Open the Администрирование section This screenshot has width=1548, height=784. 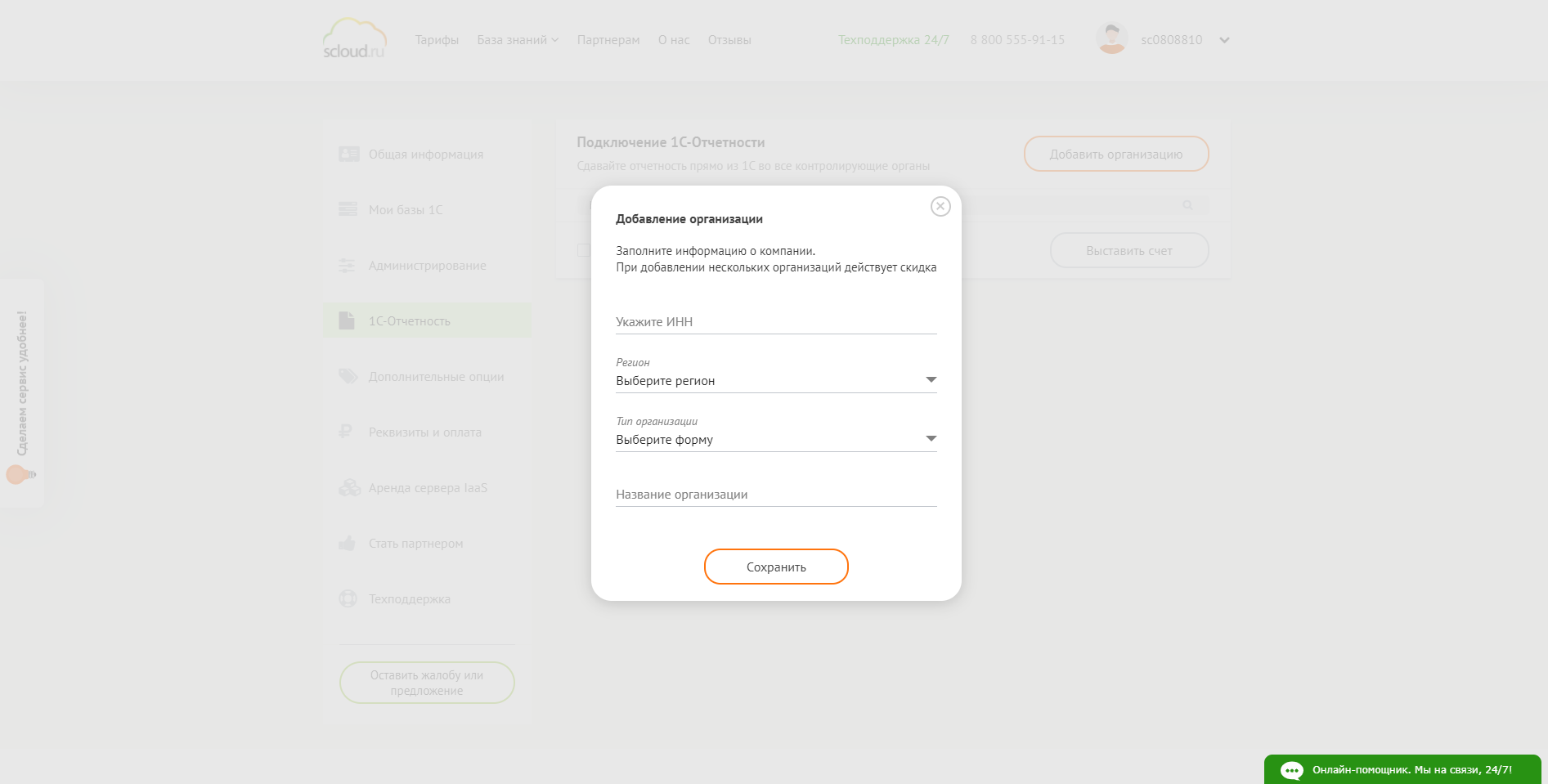[x=428, y=266]
